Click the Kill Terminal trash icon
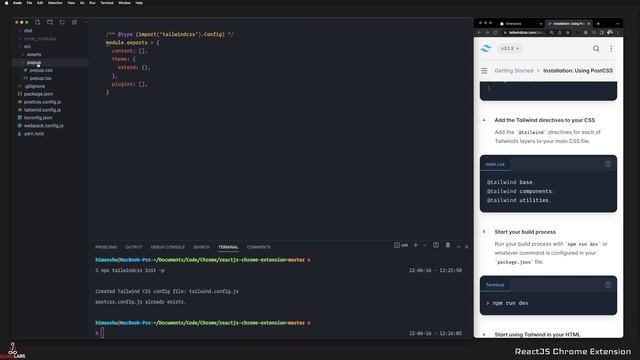This screenshot has height=360, width=640. click(448, 245)
